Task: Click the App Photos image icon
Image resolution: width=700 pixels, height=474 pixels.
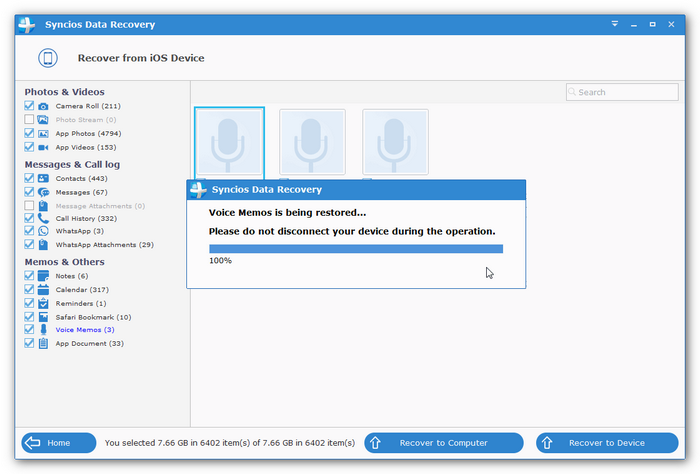Action: [43, 133]
